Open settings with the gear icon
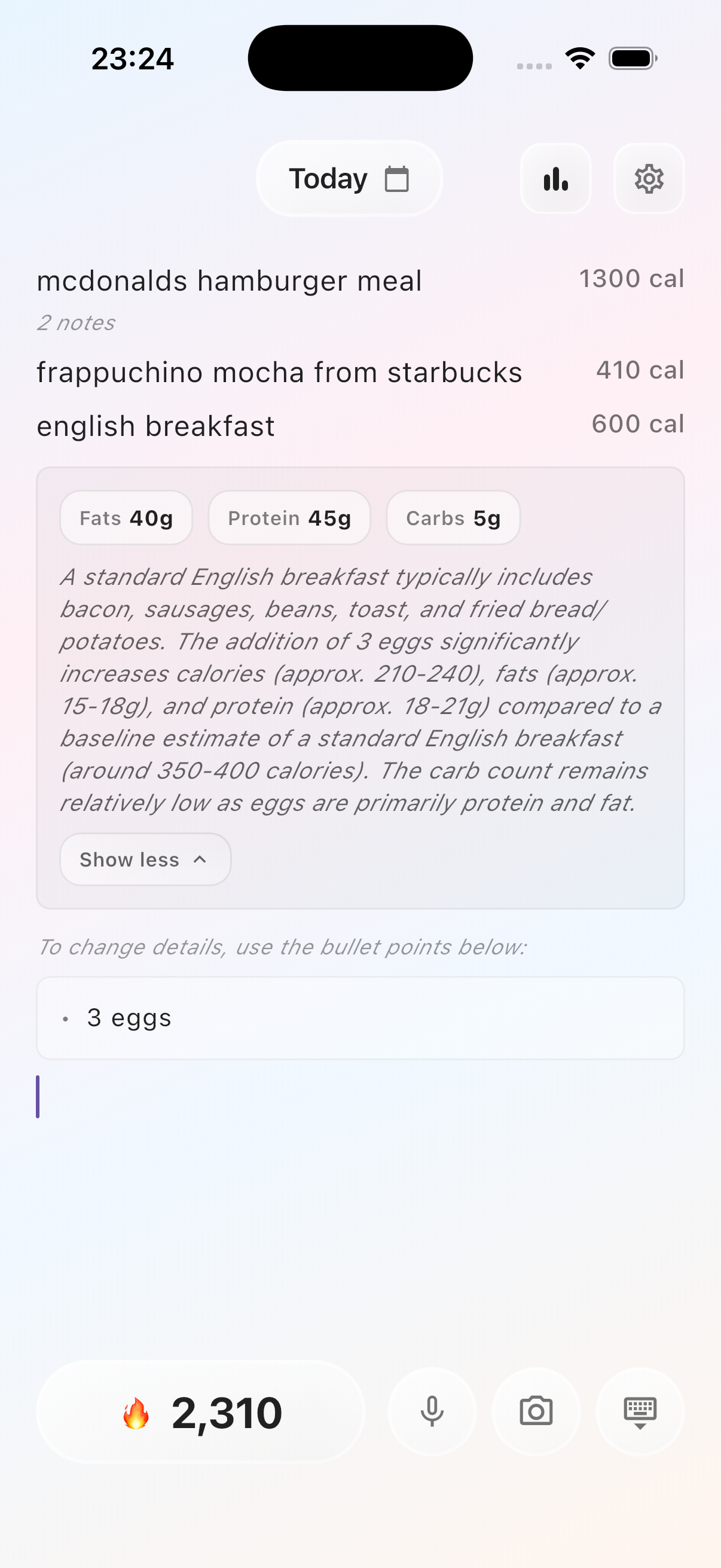721x1568 pixels. [649, 179]
